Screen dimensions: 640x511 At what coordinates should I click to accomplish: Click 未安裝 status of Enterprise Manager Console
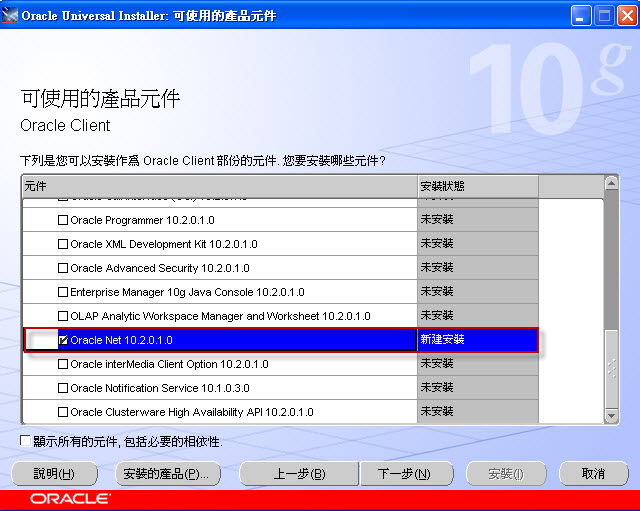(x=478, y=292)
